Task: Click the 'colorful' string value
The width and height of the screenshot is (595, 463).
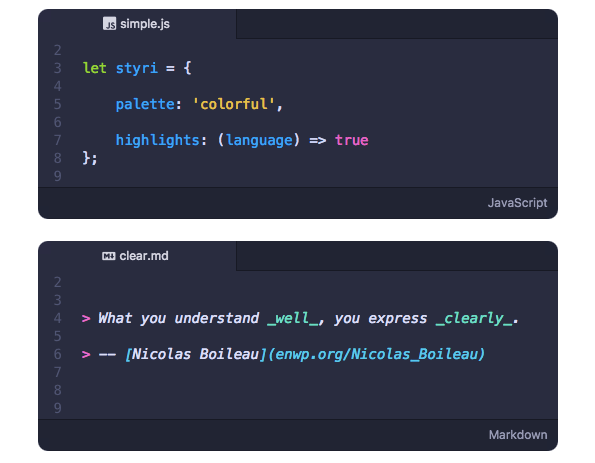Action: point(234,104)
